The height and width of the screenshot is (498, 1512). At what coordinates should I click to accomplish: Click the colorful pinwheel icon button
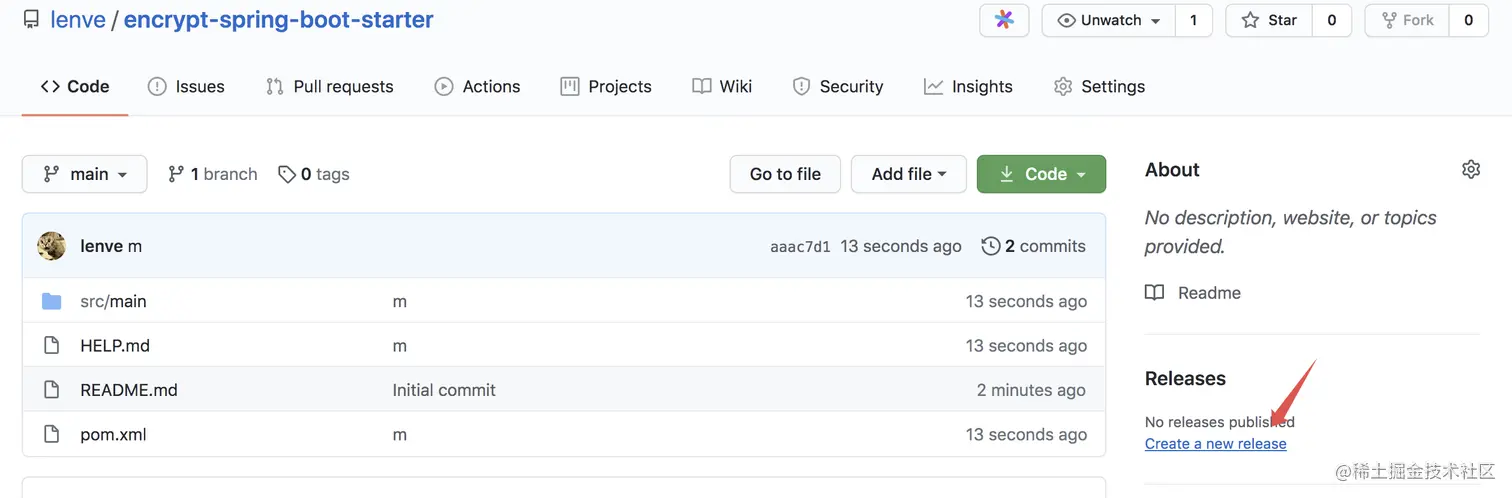1004,20
